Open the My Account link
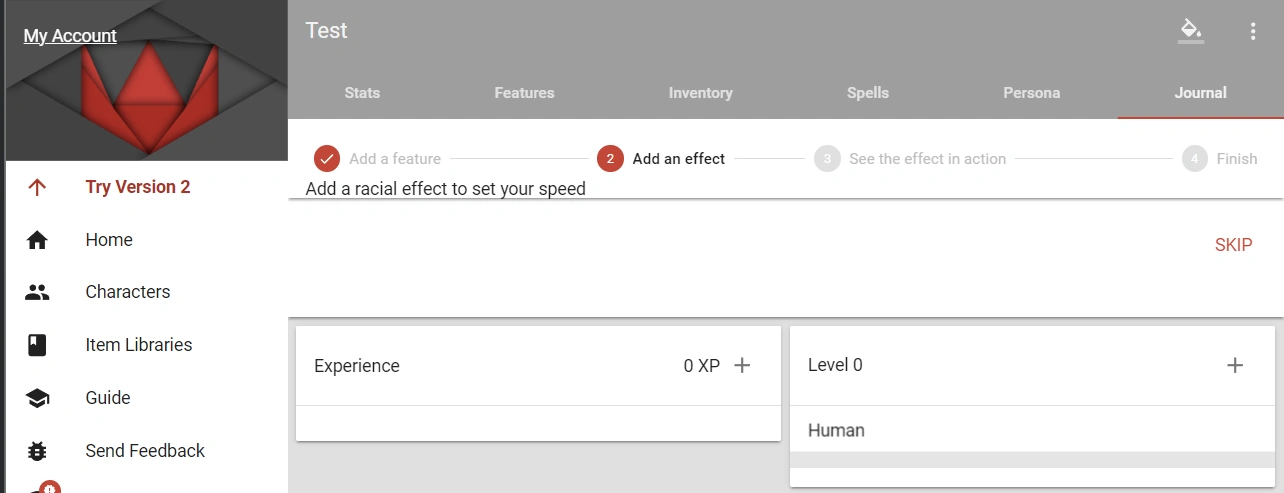The width and height of the screenshot is (1284, 493). tap(70, 36)
